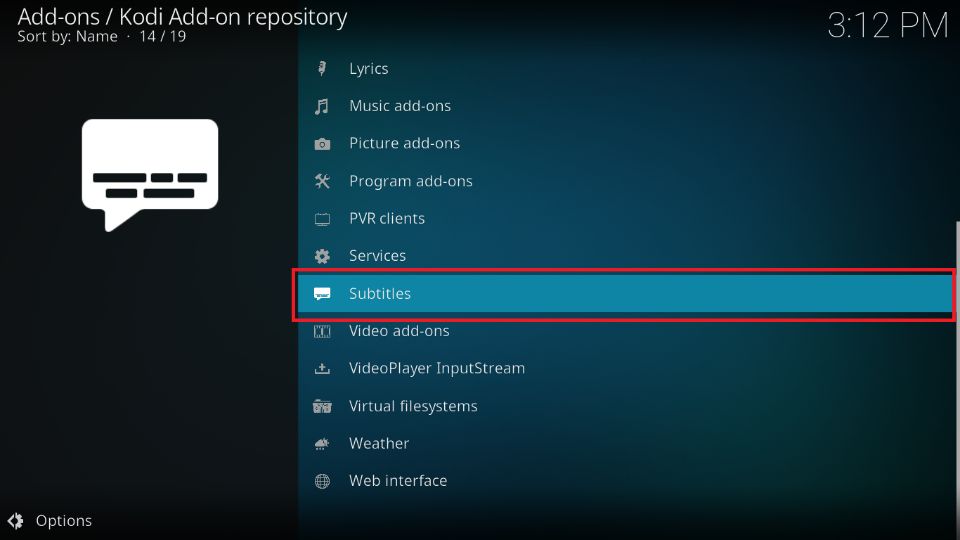This screenshot has height=540, width=960.
Task: Click the Music add-ons note icon
Action: pyautogui.click(x=322, y=107)
